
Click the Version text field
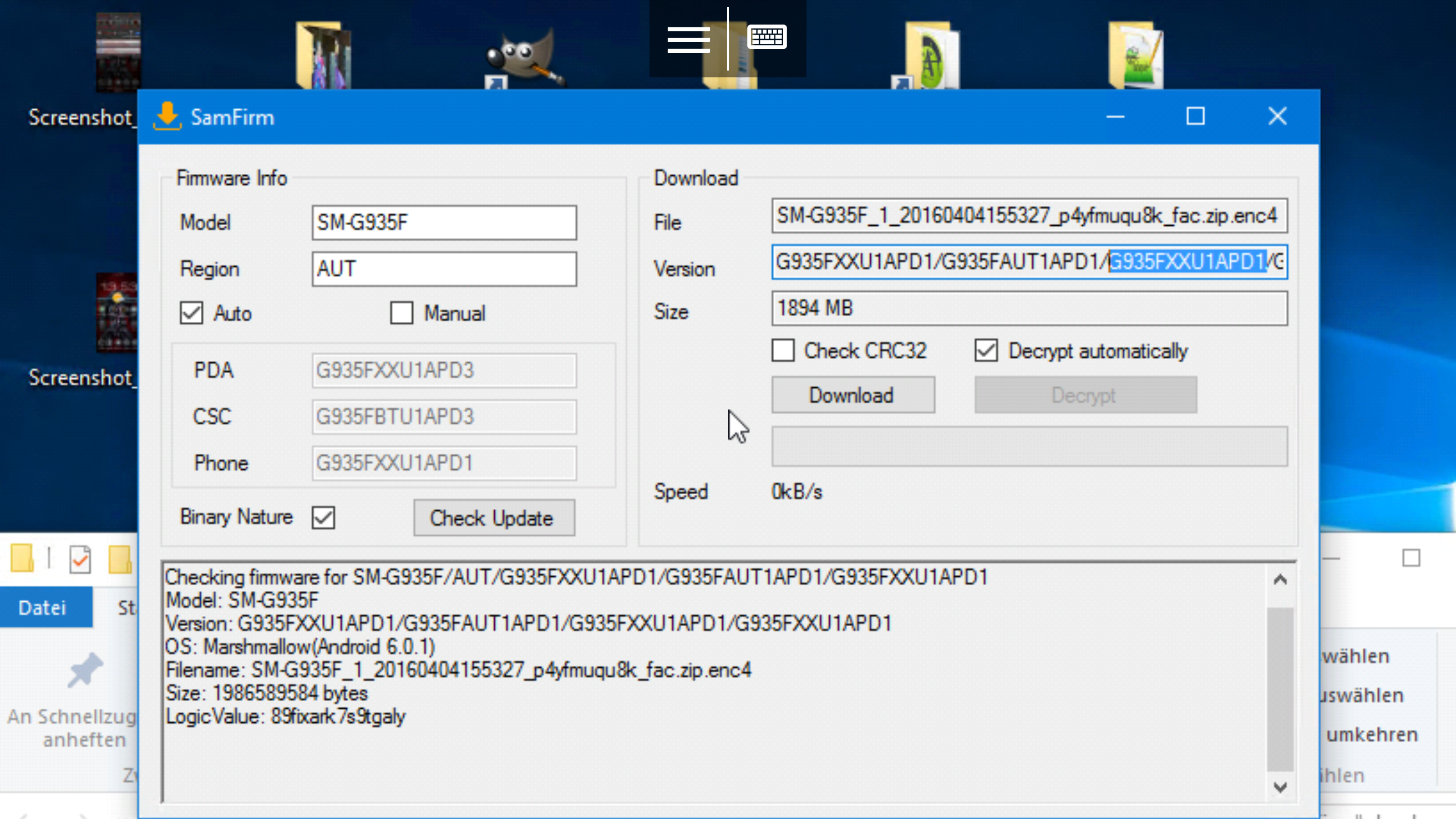coord(1029,262)
